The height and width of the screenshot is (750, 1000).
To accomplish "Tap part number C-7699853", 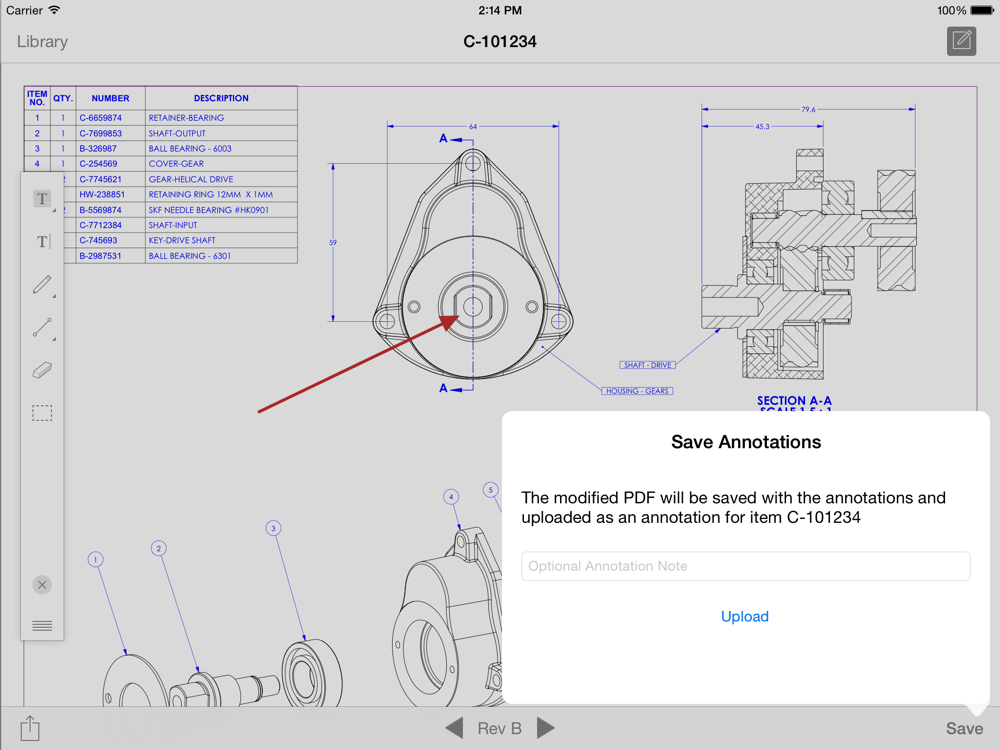I will pos(101,133).
